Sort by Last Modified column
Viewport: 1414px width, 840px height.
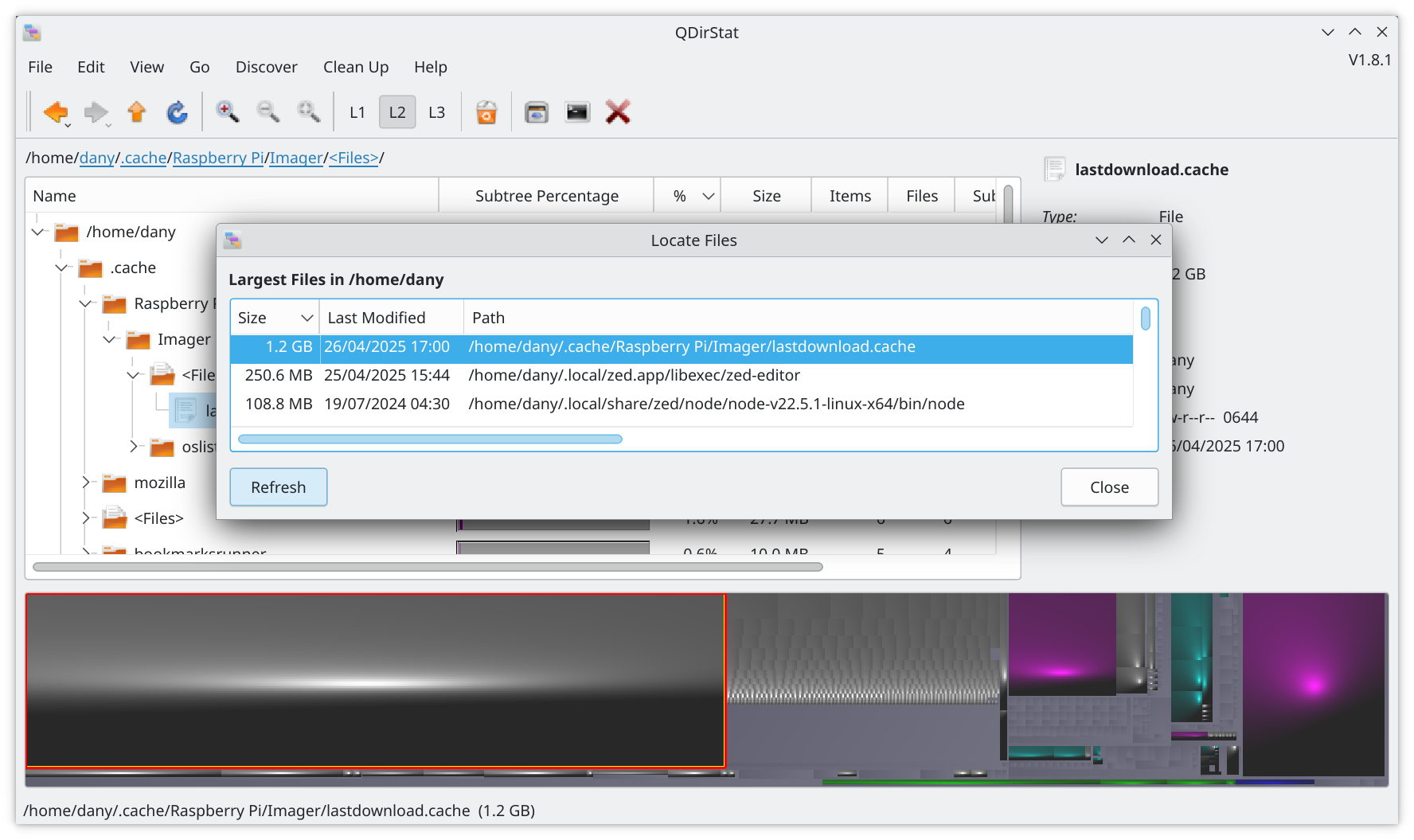point(392,318)
